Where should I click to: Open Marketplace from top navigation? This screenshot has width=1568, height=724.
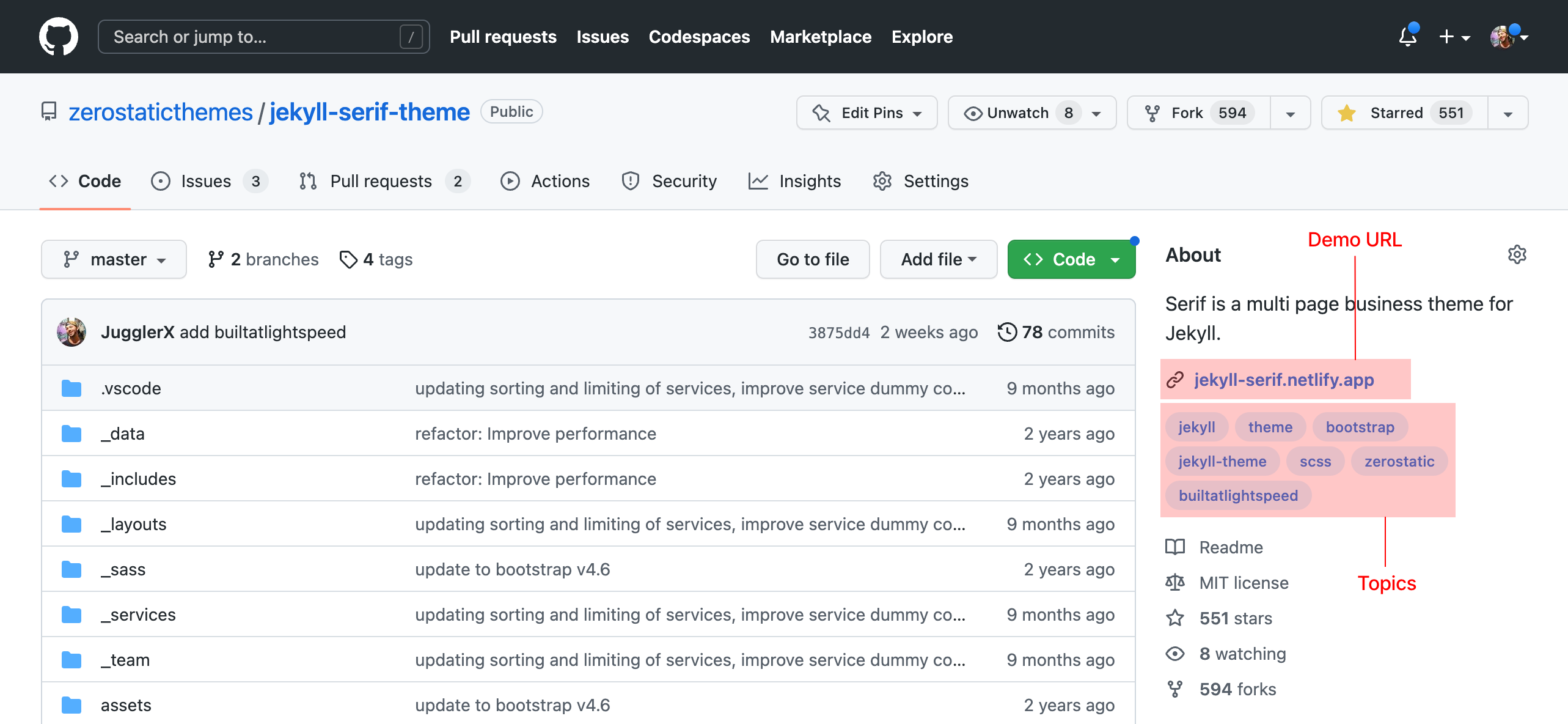tap(821, 37)
